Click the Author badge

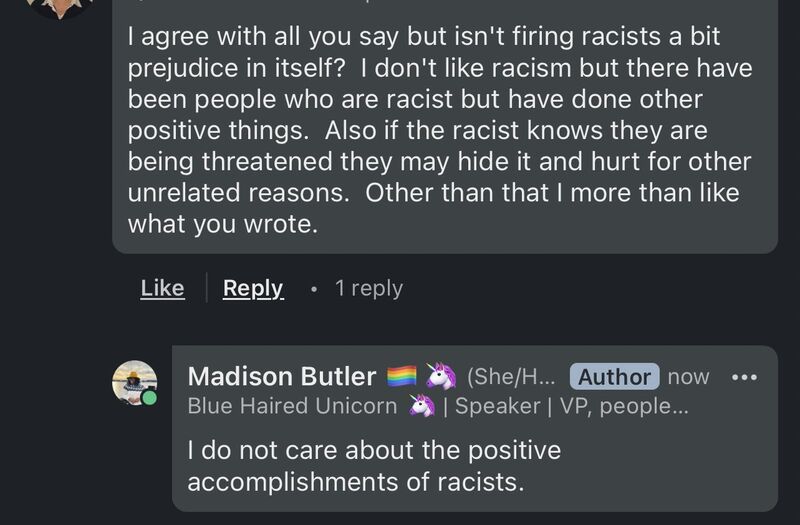615,377
